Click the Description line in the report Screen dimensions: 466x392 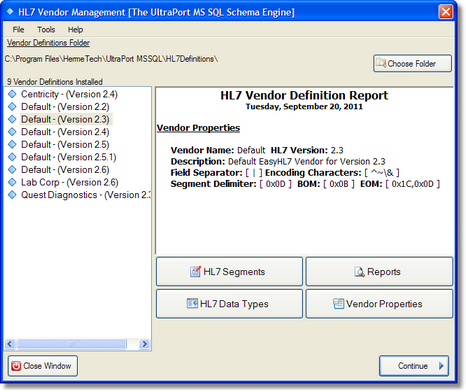[278, 162]
